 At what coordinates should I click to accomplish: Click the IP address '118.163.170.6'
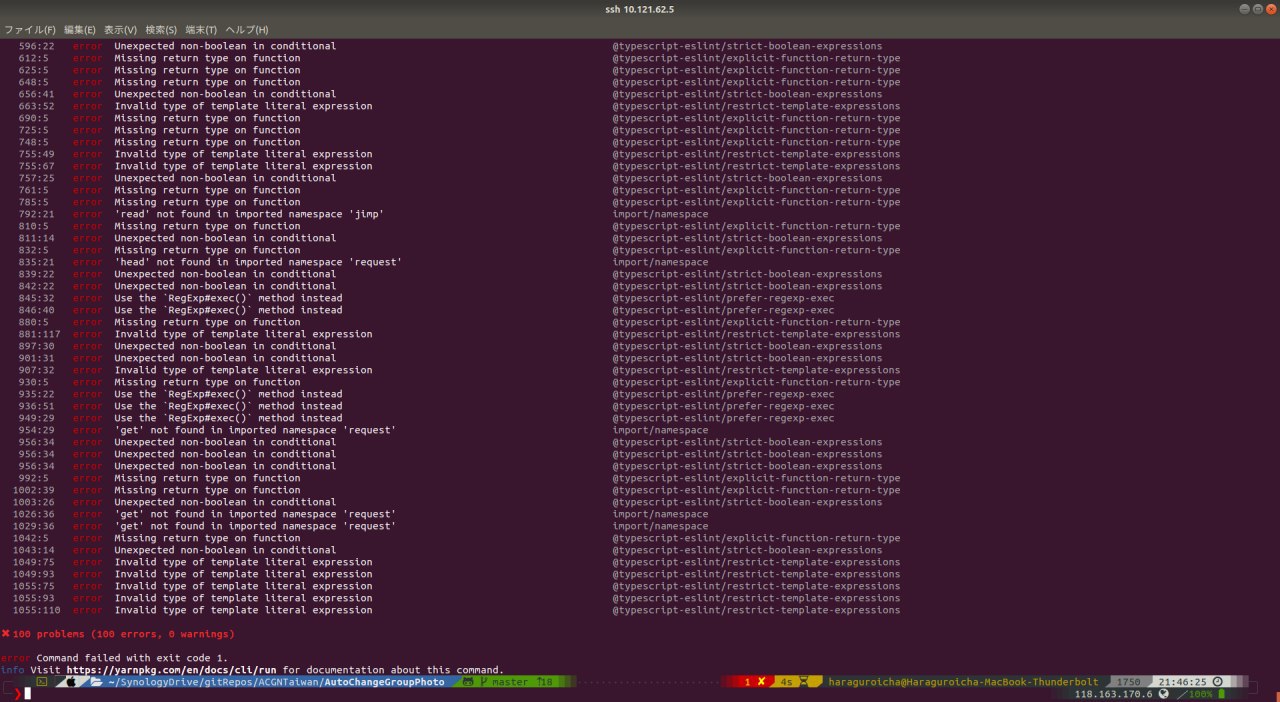click(1113, 693)
